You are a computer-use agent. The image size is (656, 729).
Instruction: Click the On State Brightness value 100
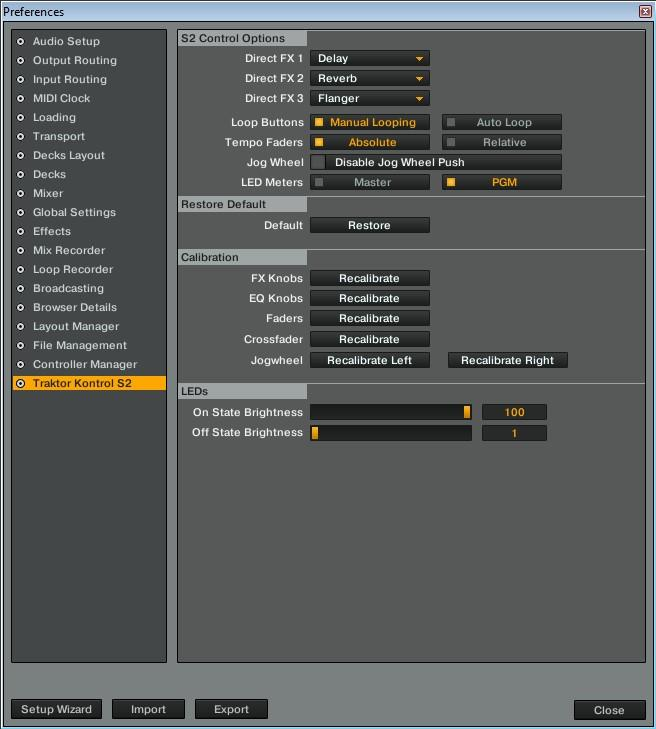[514, 412]
